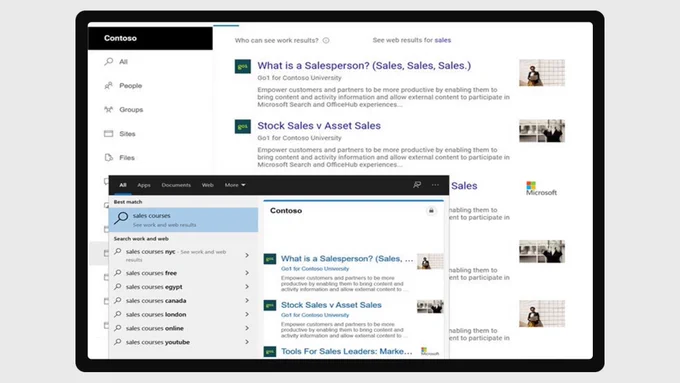Expand the More dropdown in search tabs
Image resolution: width=680 pixels, height=383 pixels.
click(x=235, y=185)
